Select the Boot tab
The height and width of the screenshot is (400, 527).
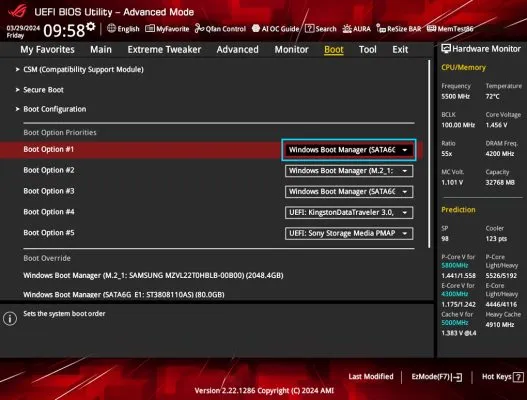pyautogui.click(x=334, y=50)
